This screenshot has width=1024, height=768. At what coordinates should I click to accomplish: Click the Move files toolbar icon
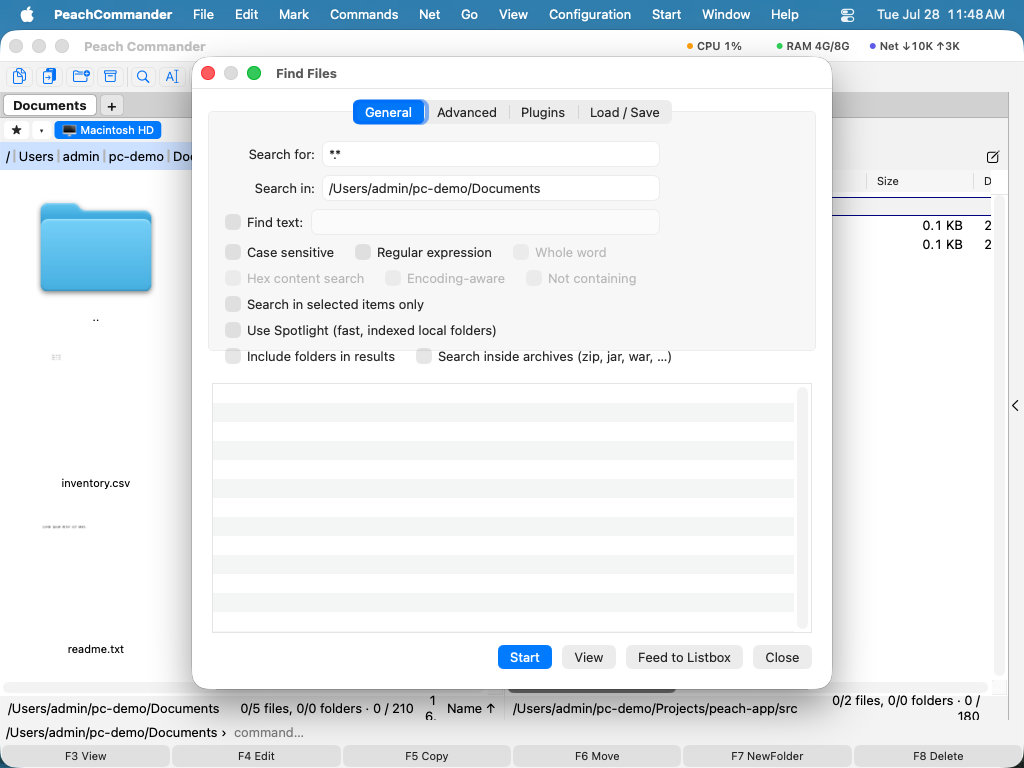coord(50,76)
